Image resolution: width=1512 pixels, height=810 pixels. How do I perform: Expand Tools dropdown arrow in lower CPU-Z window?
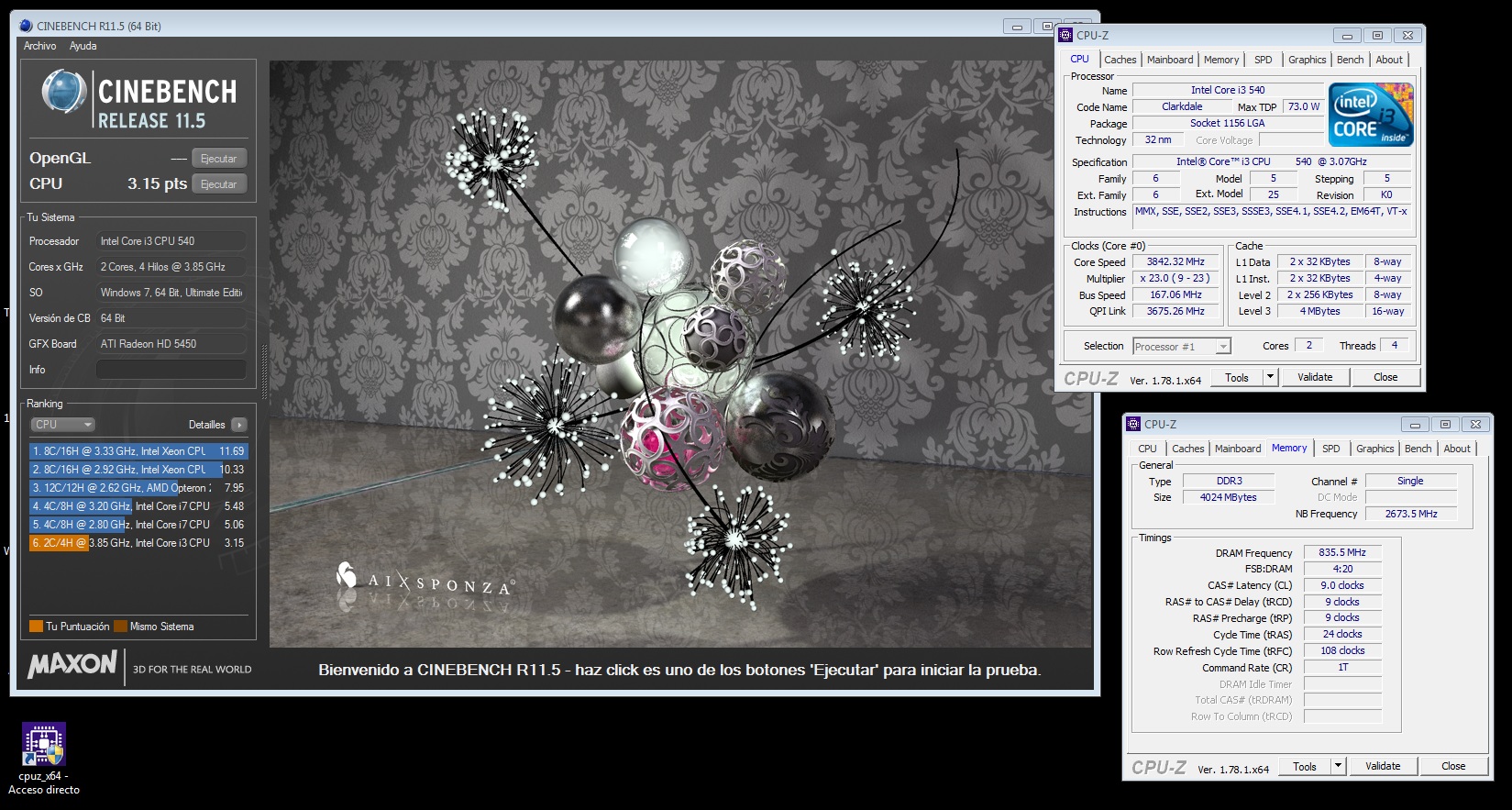point(1338,766)
